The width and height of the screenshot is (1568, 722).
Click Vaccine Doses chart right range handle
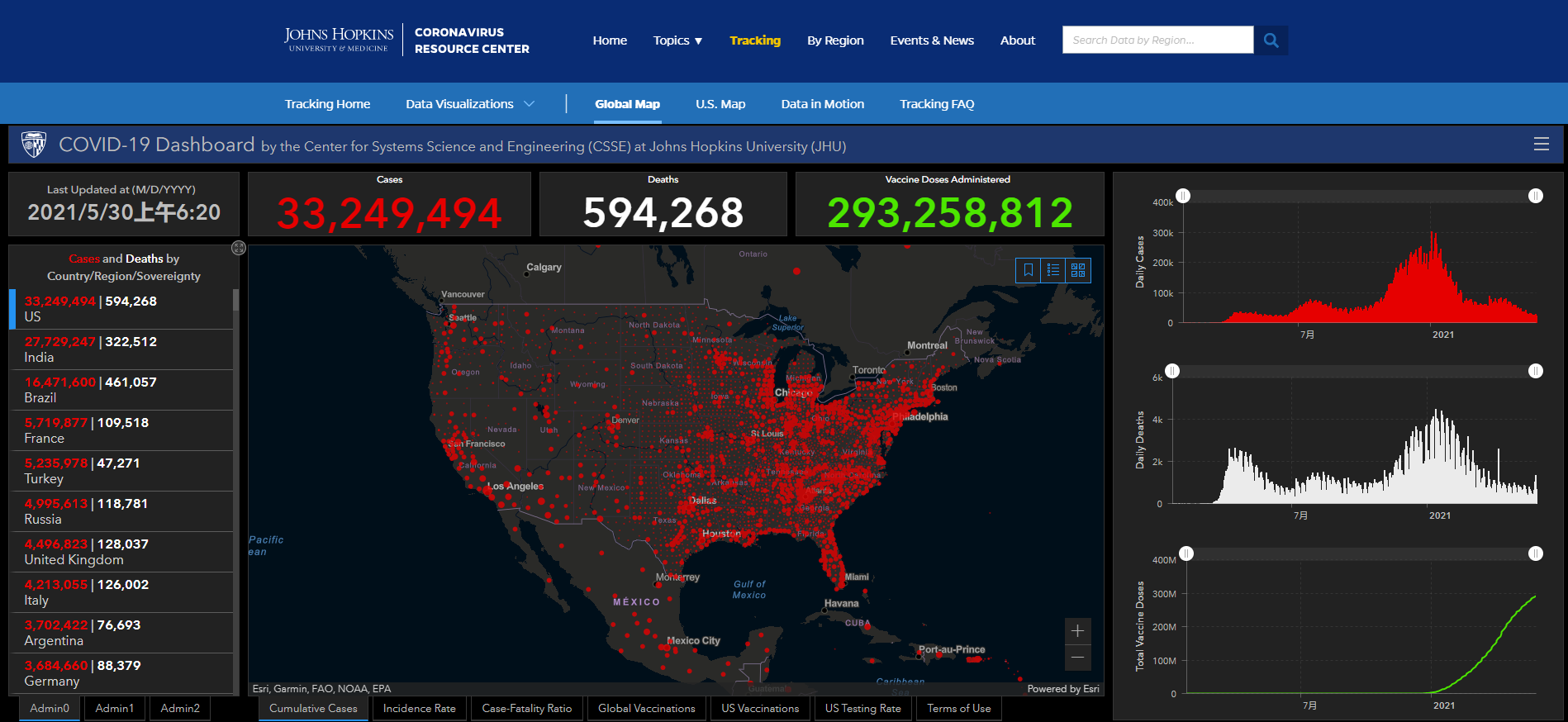coord(1536,553)
